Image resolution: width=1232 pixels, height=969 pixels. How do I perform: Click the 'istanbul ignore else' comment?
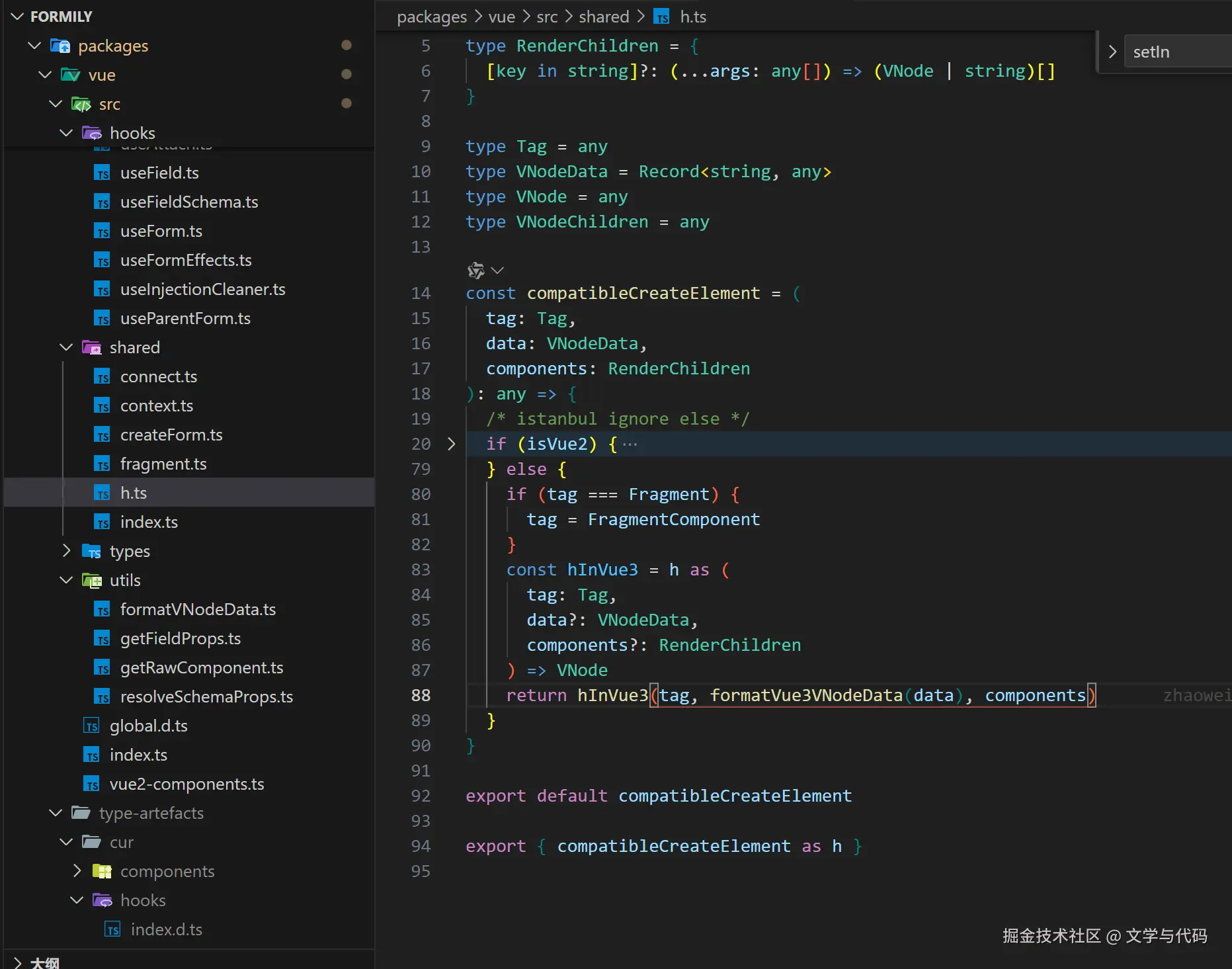(x=618, y=419)
